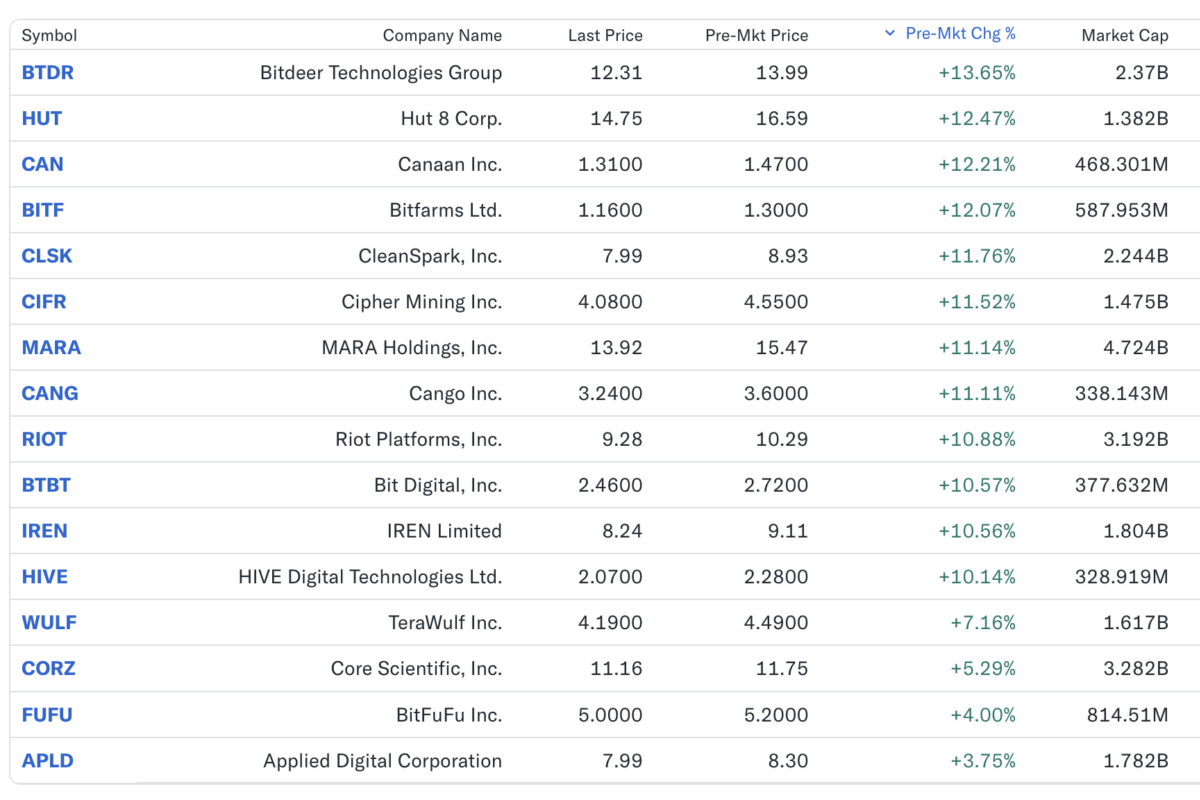Click the MARA ticker symbol
Image resolution: width=1200 pixels, height=800 pixels.
click(51, 348)
